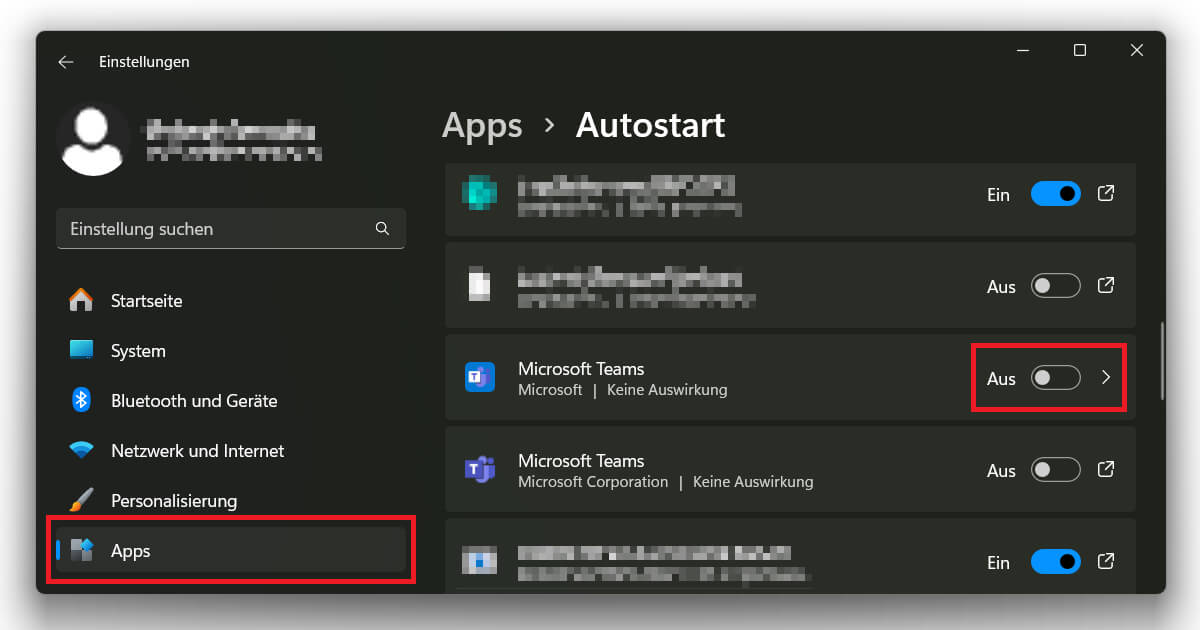The height and width of the screenshot is (630, 1200).
Task: Navigate to System in the sidebar
Action: pyautogui.click(x=80, y=350)
